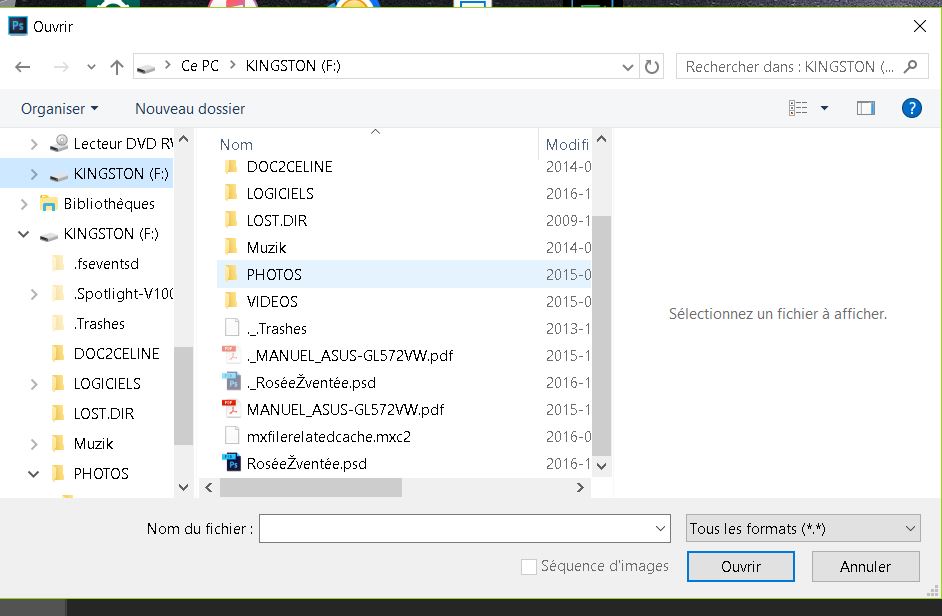
Task: Open the blue help icon
Action: coord(911,108)
